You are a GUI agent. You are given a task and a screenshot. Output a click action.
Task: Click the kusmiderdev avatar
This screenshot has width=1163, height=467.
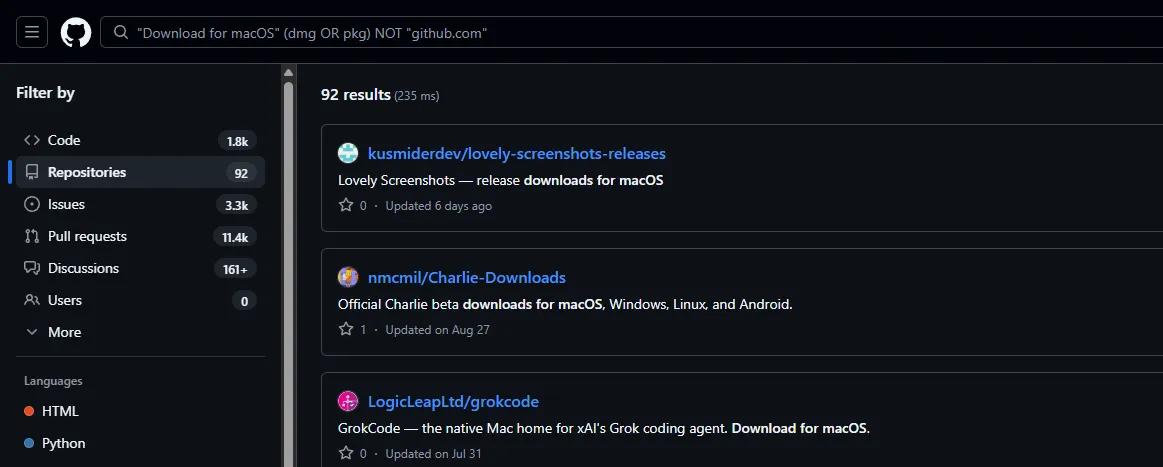[348, 153]
